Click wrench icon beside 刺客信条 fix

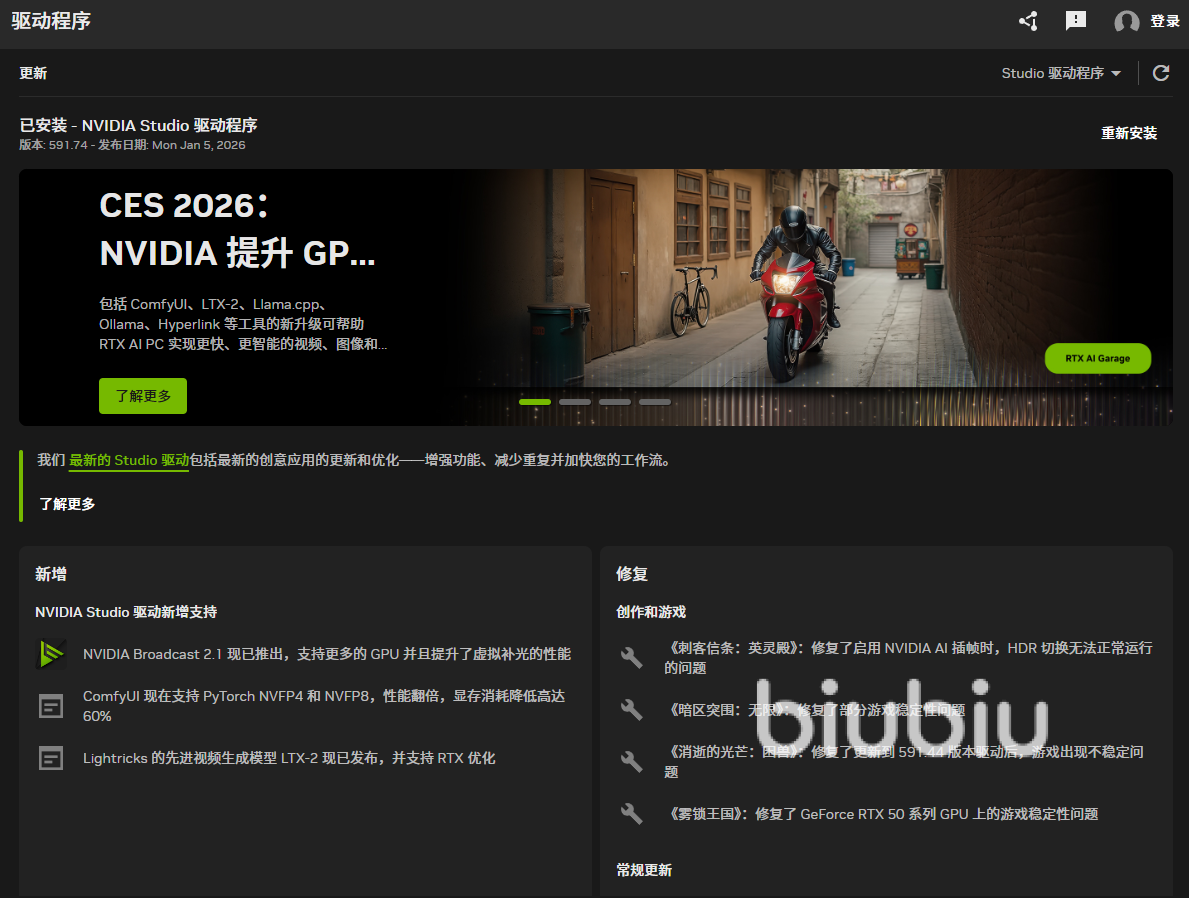coord(632,657)
